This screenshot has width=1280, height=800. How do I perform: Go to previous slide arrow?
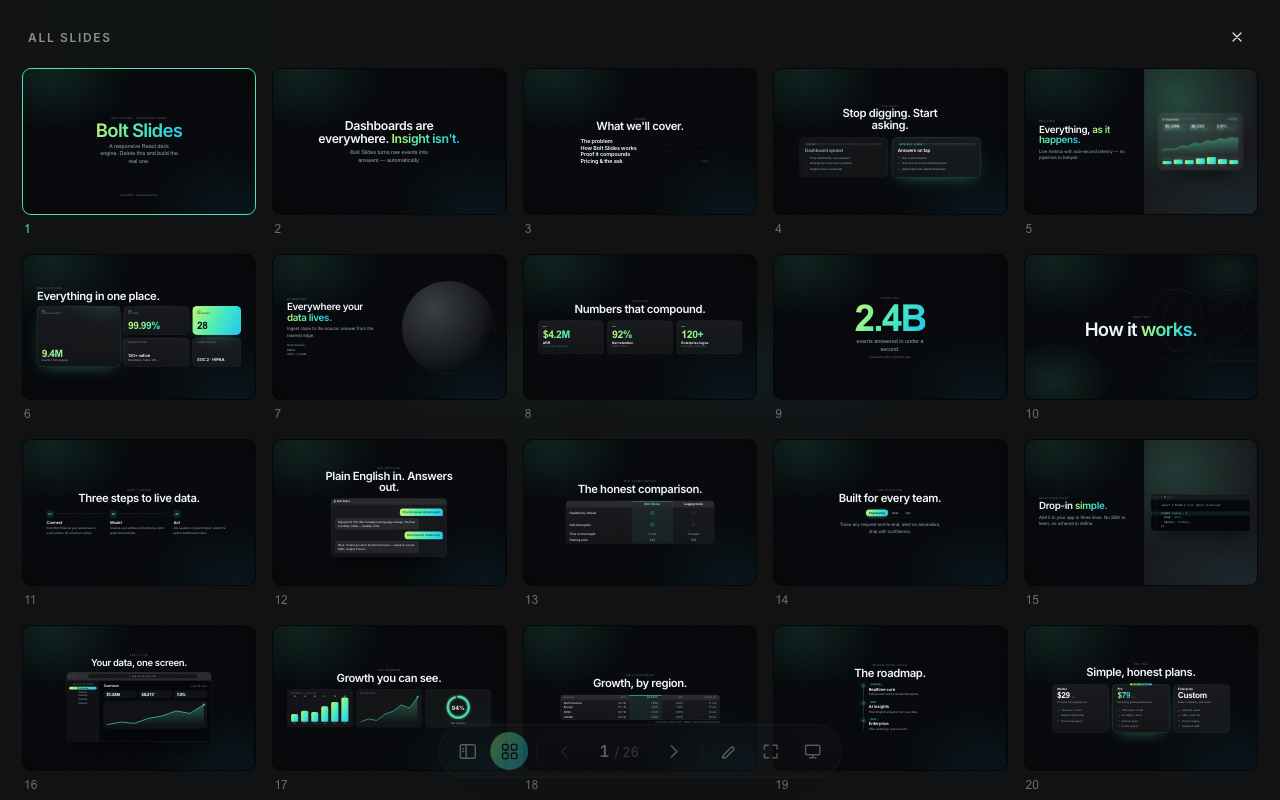[565, 751]
